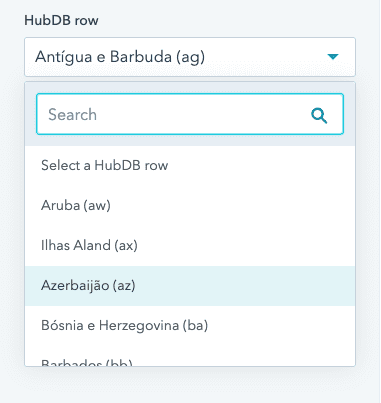Choose Bósnia e Herzegovina (ba)

tap(190, 326)
